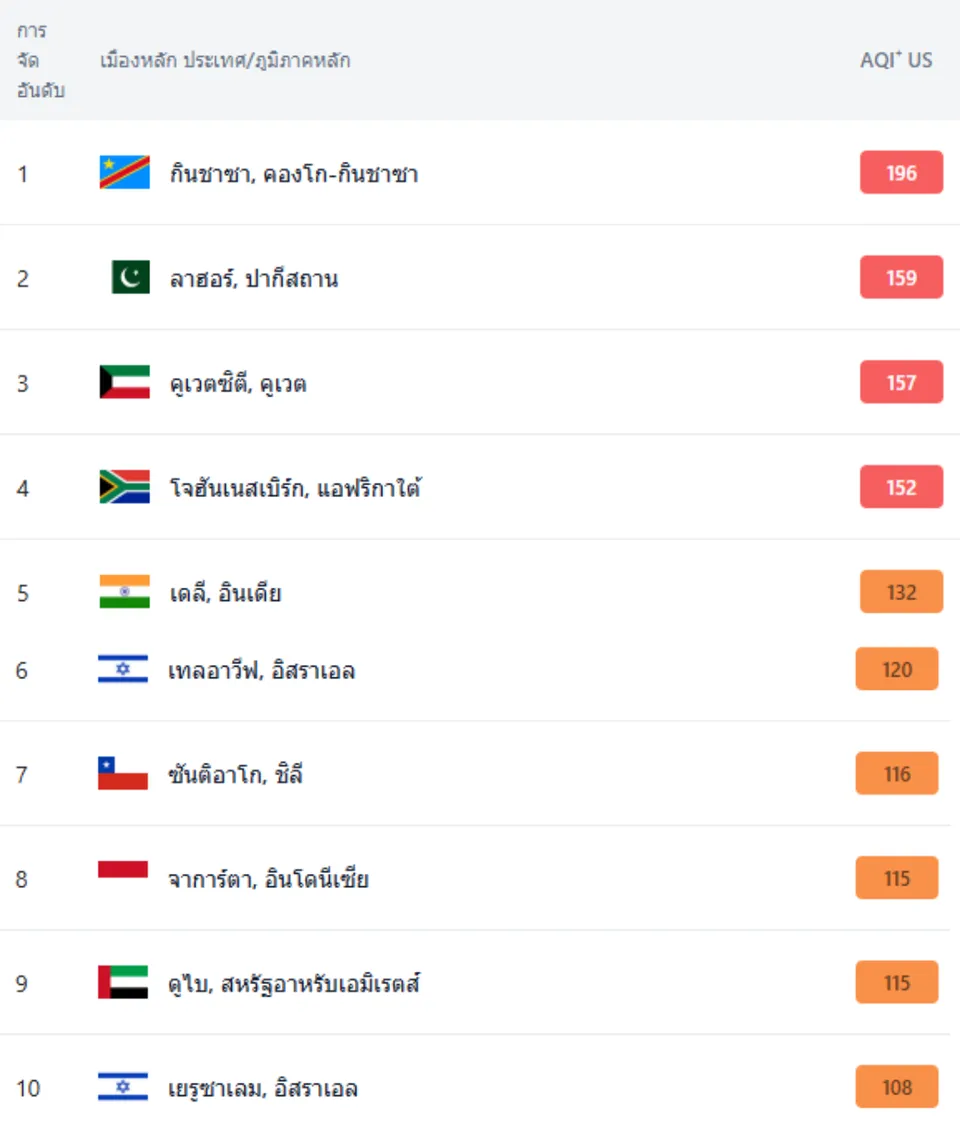Open the กินชาซา, คองโก-กินชาซา city link

294,174
